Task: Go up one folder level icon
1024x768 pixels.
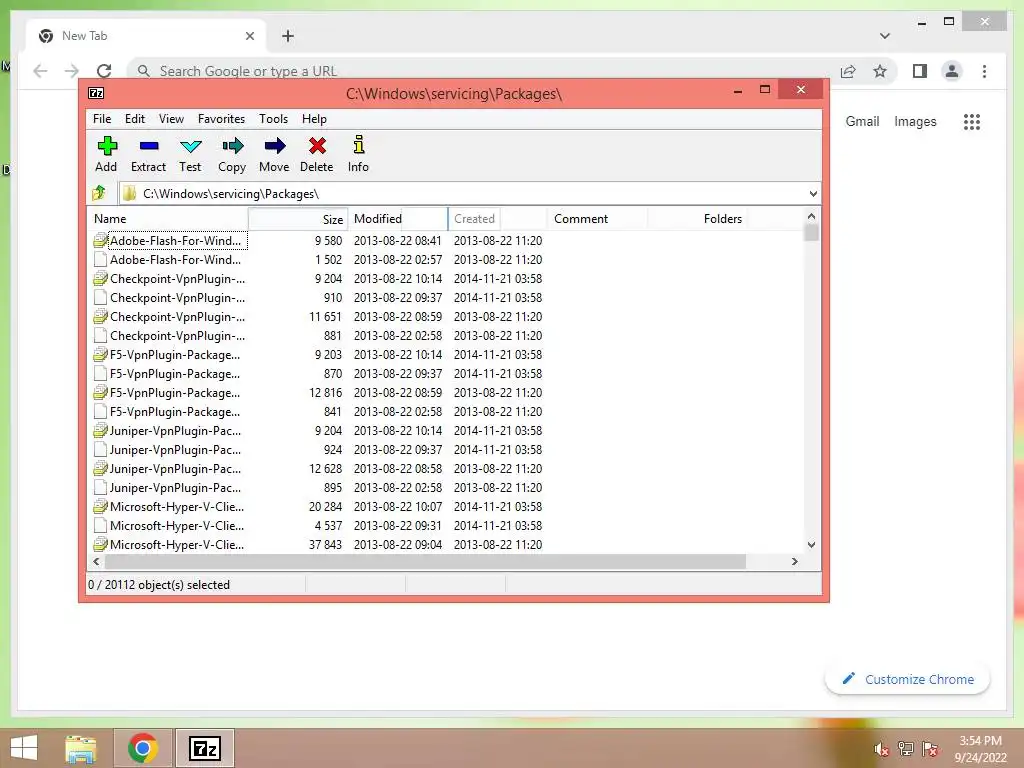Action: 99,193
